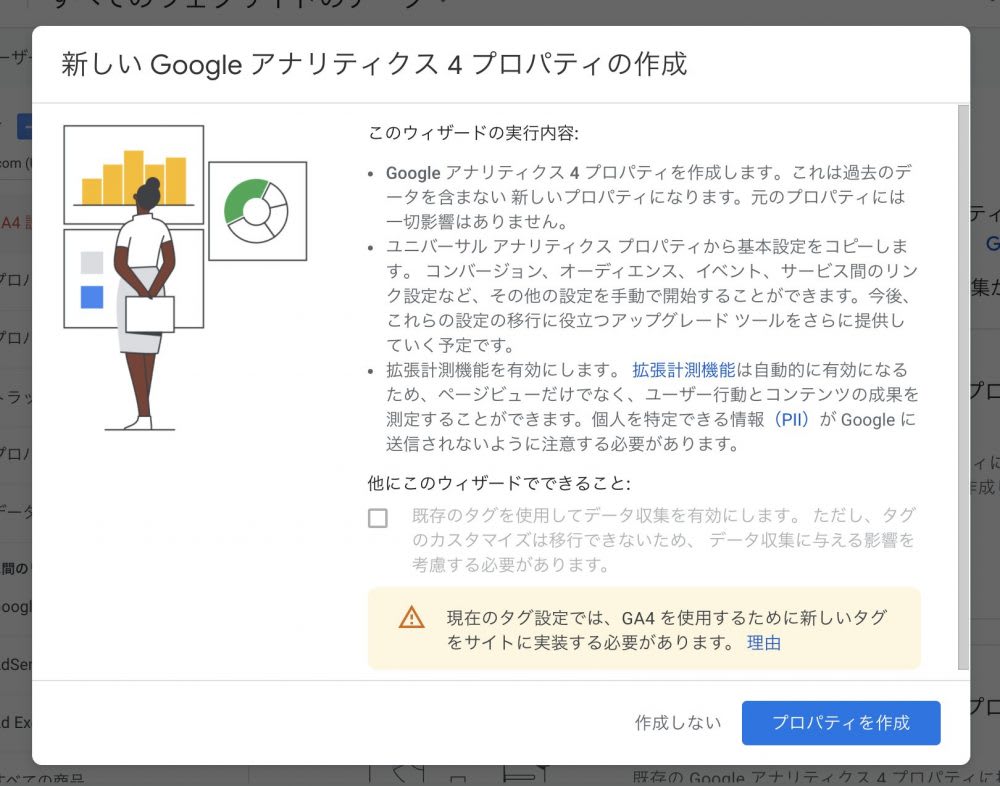This screenshot has height=786, width=1000.
Task: Click the warning triangle icon in the yellow banner
Action: pyautogui.click(x=412, y=618)
